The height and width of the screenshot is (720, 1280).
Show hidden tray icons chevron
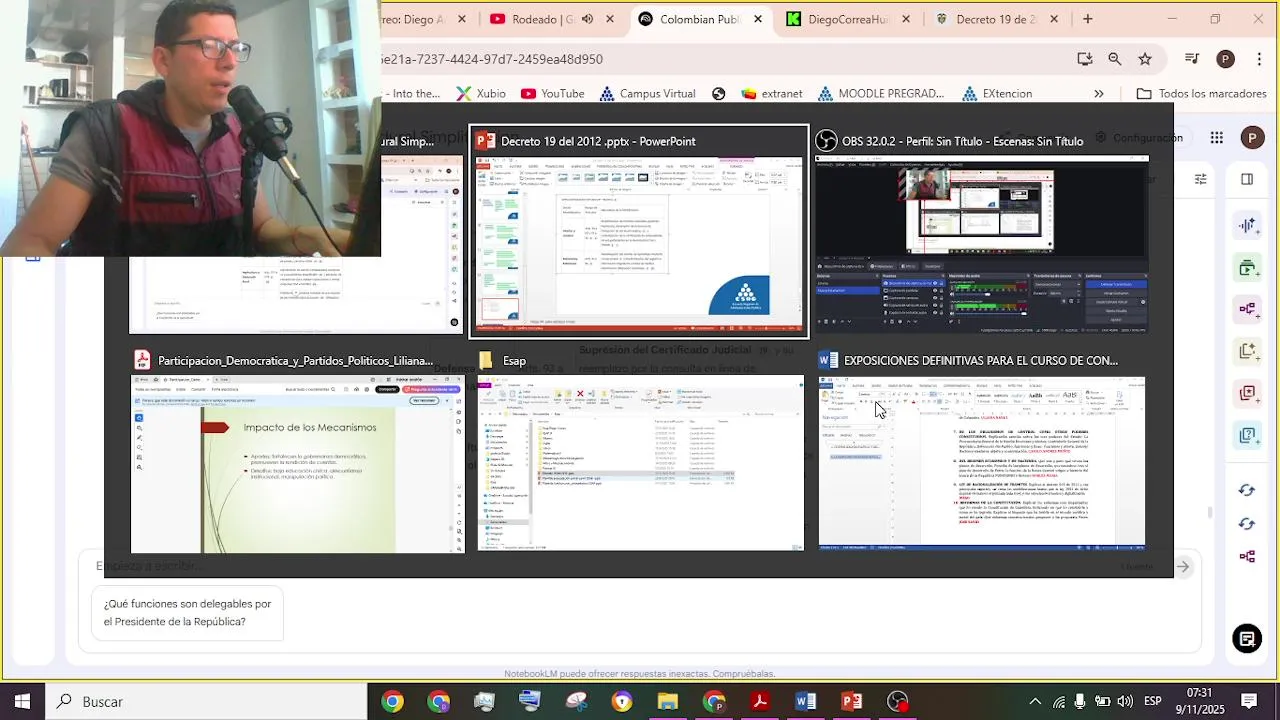click(x=1035, y=701)
